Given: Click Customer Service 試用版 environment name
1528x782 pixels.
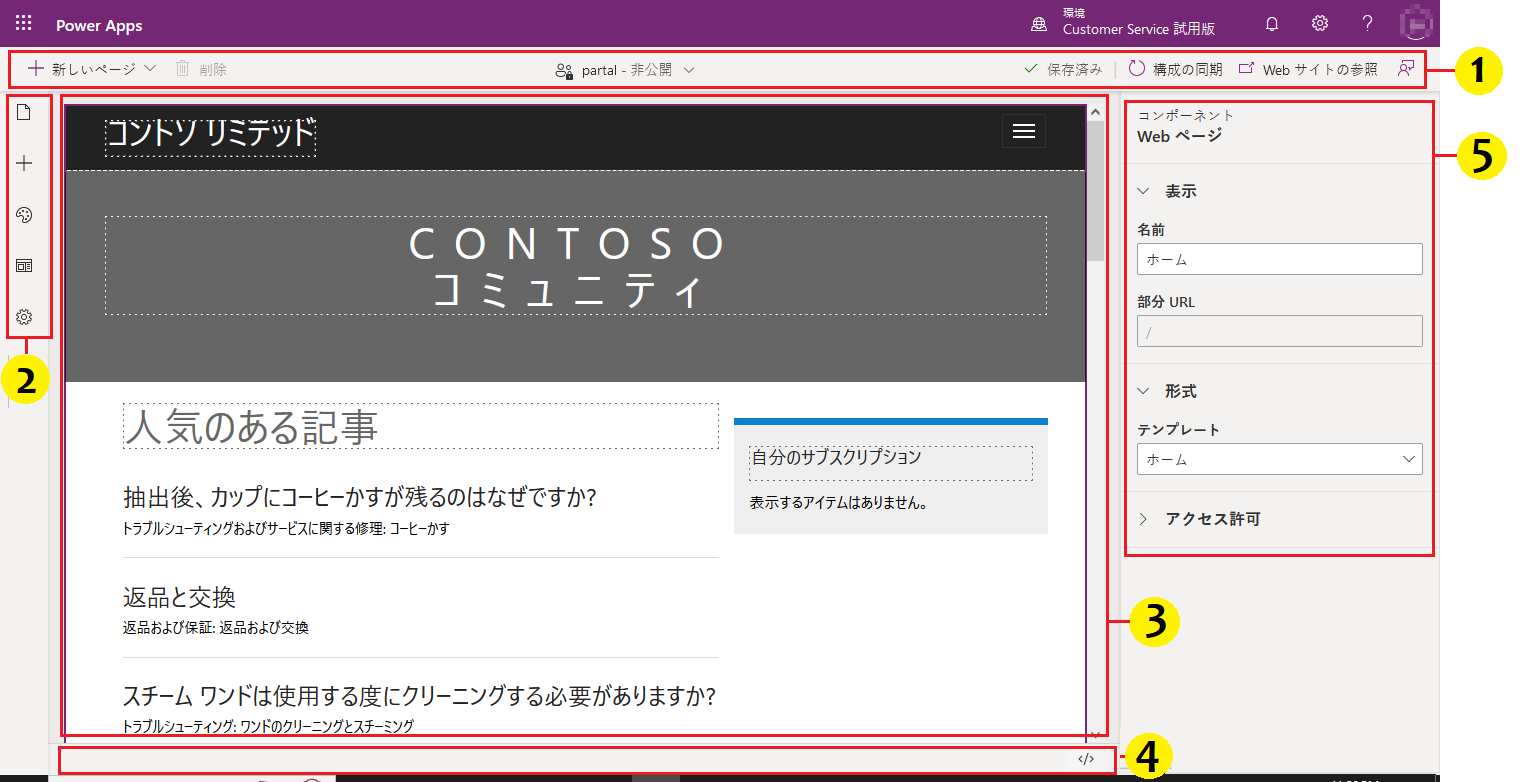Looking at the screenshot, I should [x=1139, y=29].
